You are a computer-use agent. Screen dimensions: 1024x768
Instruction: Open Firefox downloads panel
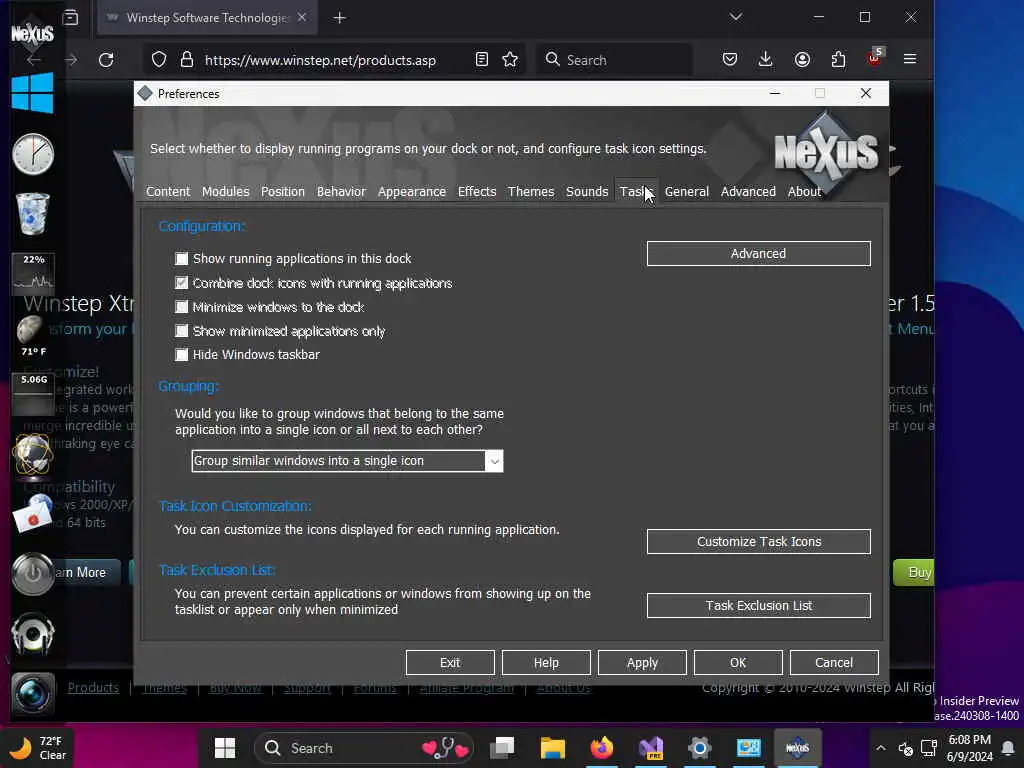pyautogui.click(x=765, y=59)
